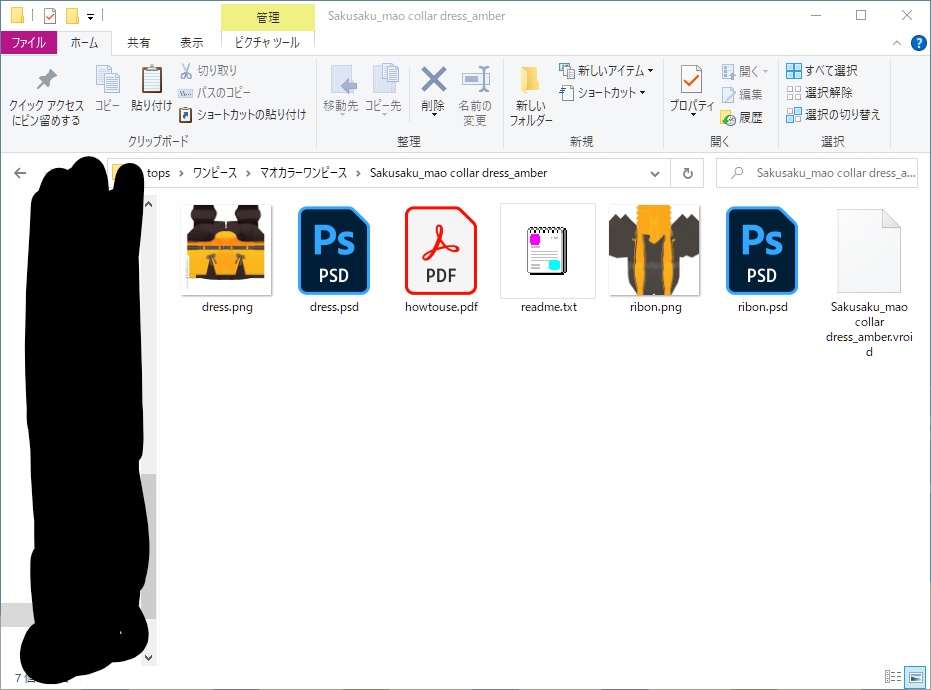The height and width of the screenshot is (690, 931).
Task: Choose Copy path command
Action: pos(215,93)
